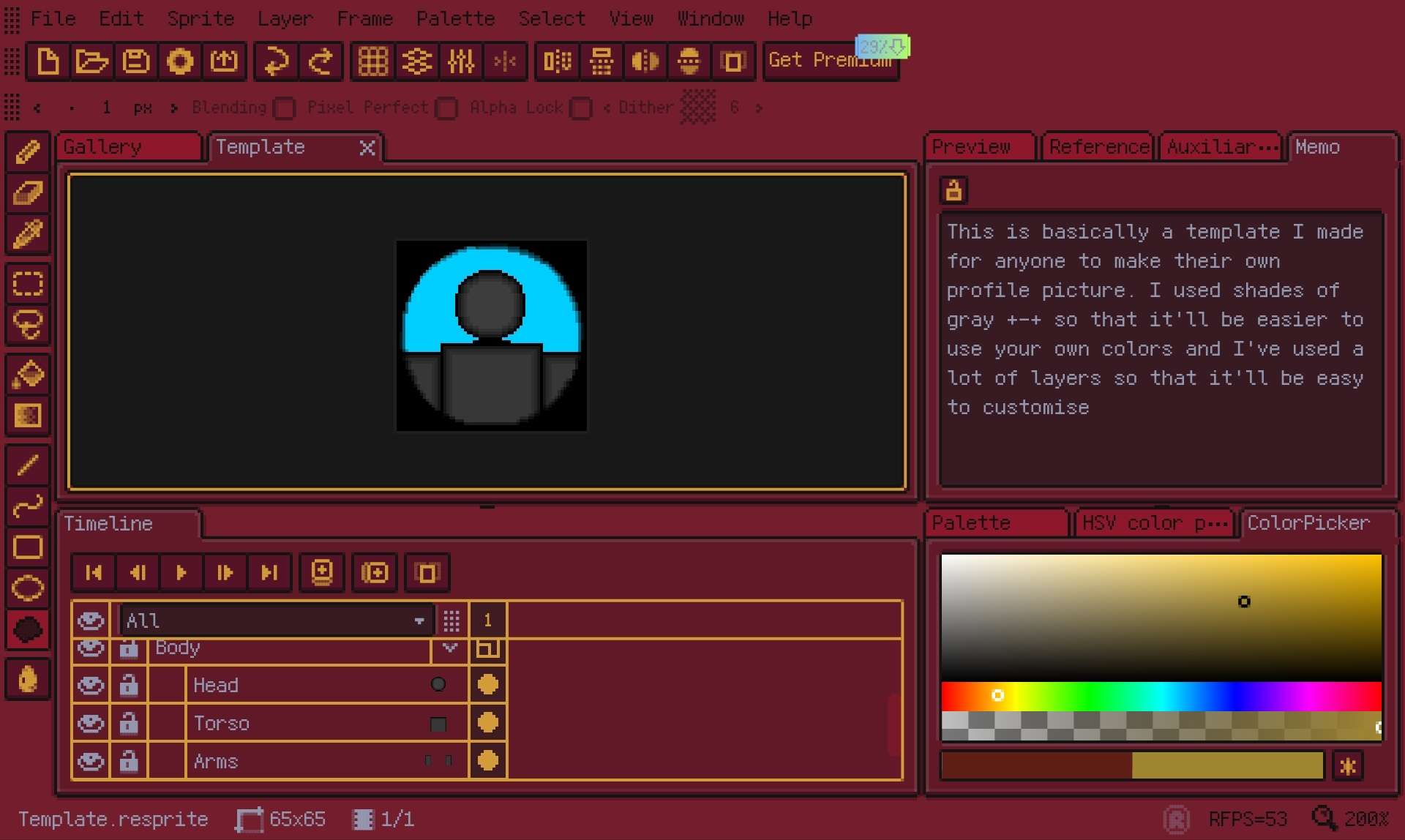Image resolution: width=1405 pixels, height=840 pixels.
Task: Click the Save file icon
Action: (x=136, y=61)
